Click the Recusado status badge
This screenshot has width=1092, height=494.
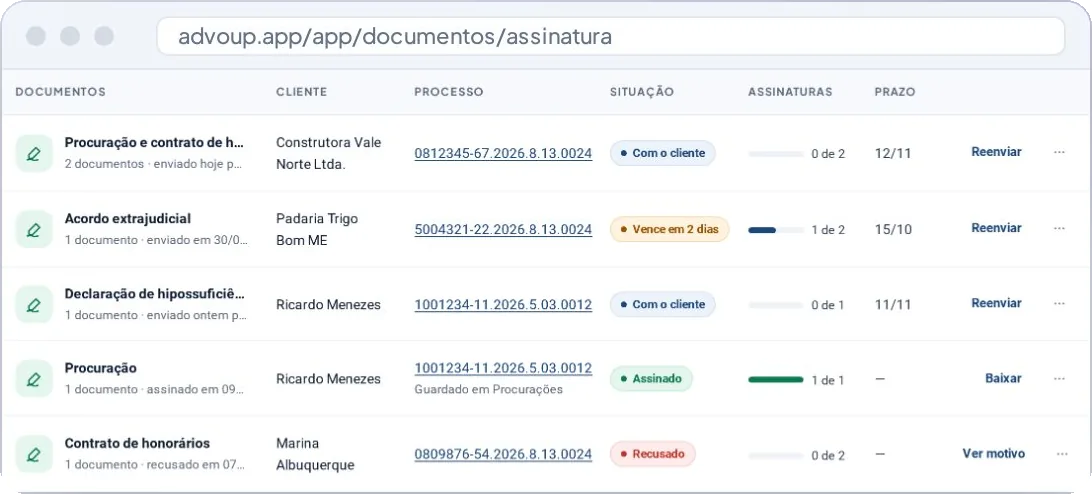click(x=653, y=454)
